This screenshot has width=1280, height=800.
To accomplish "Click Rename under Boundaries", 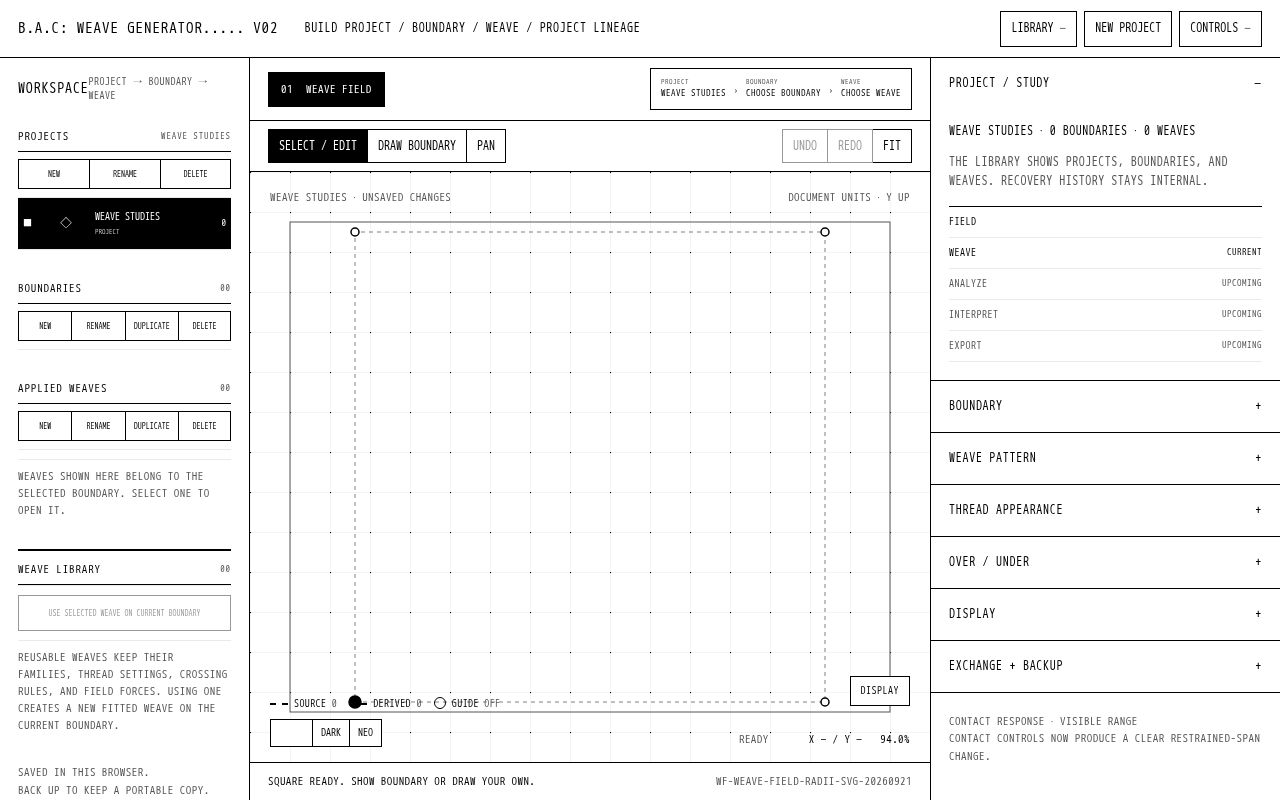I will coord(98,326).
